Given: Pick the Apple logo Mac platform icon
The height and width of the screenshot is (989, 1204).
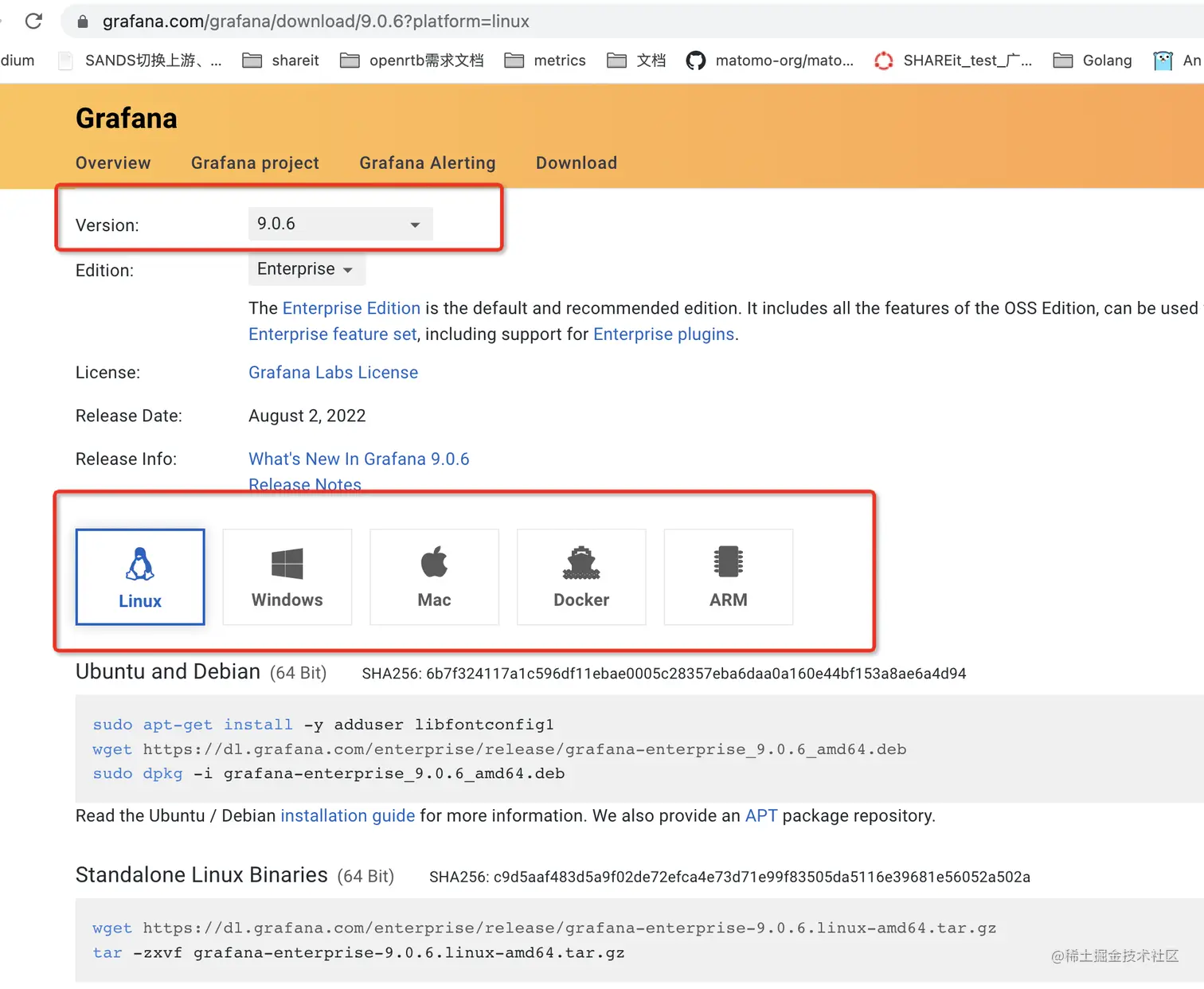Looking at the screenshot, I should (434, 562).
